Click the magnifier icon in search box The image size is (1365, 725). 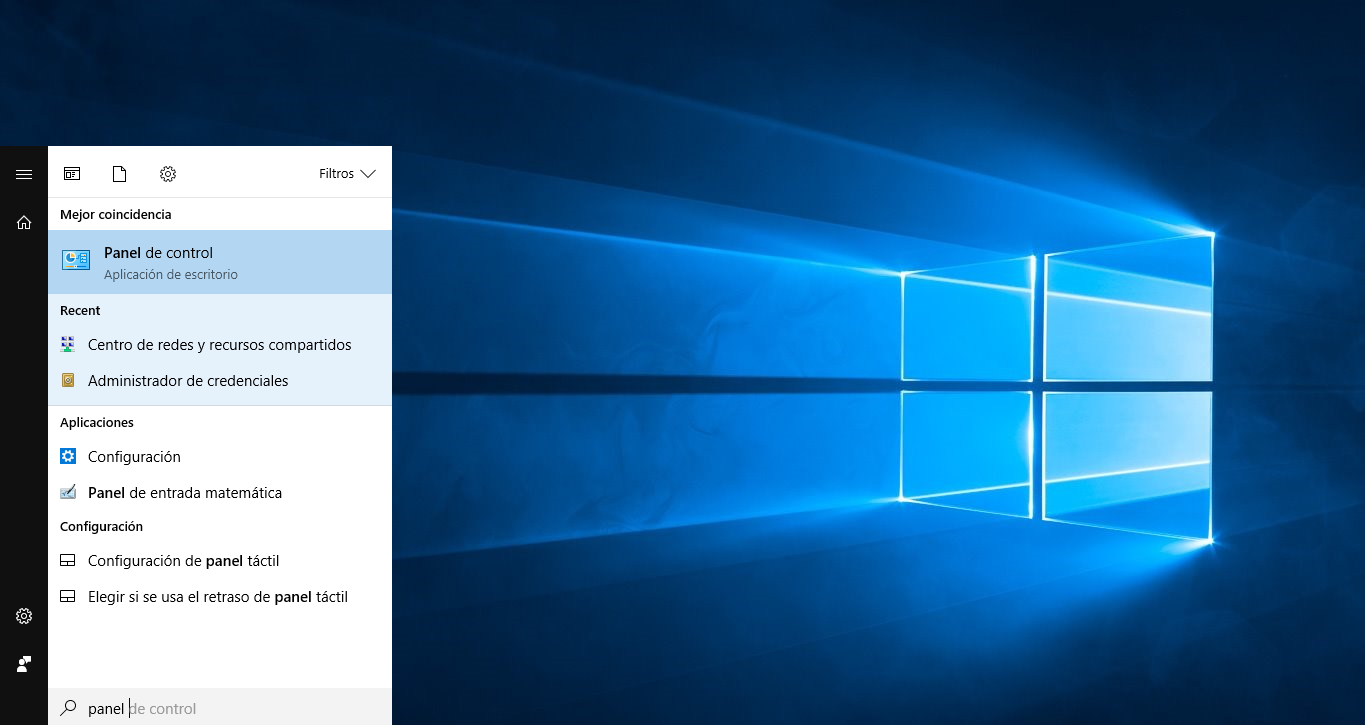tap(68, 708)
